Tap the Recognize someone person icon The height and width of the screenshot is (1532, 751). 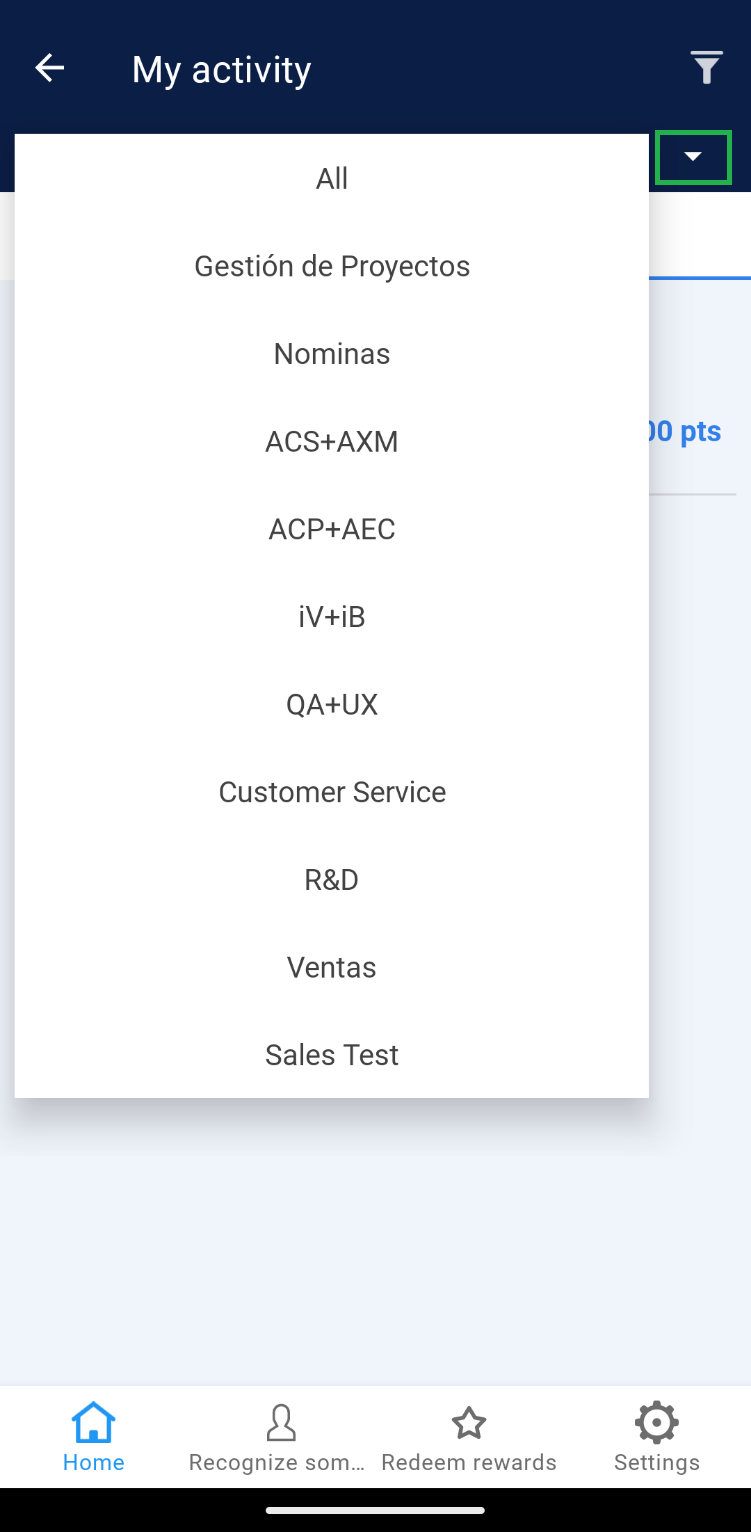pos(281,1422)
